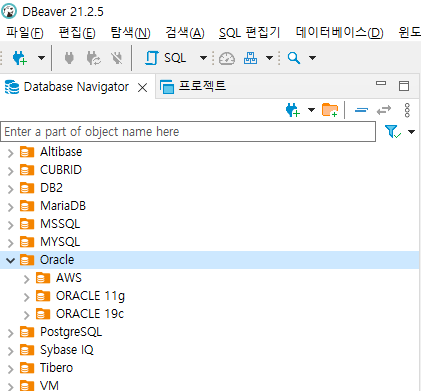Expand the Altibase folder
This screenshot has width=421, height=391.
[10, 153]
